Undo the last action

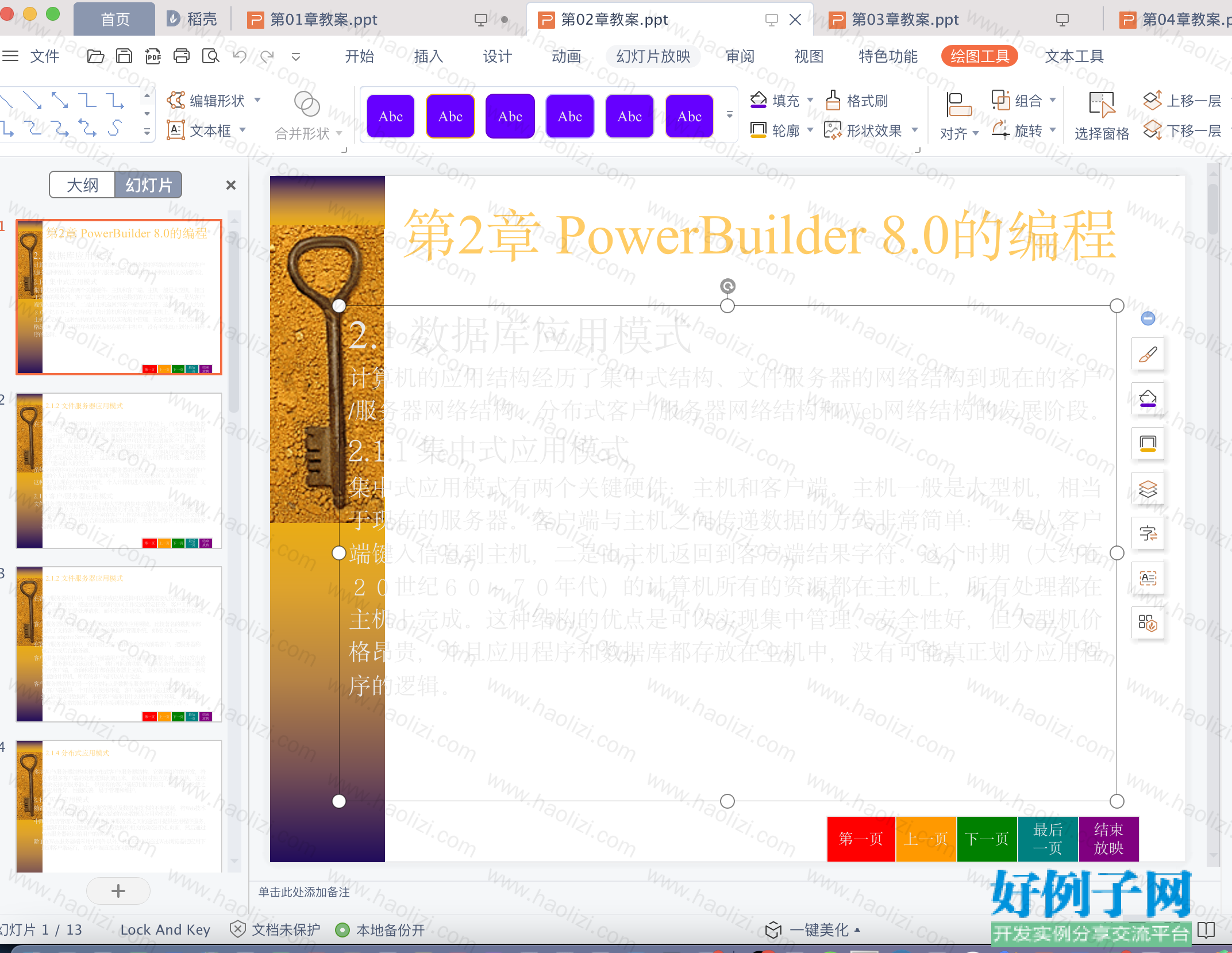239,56
